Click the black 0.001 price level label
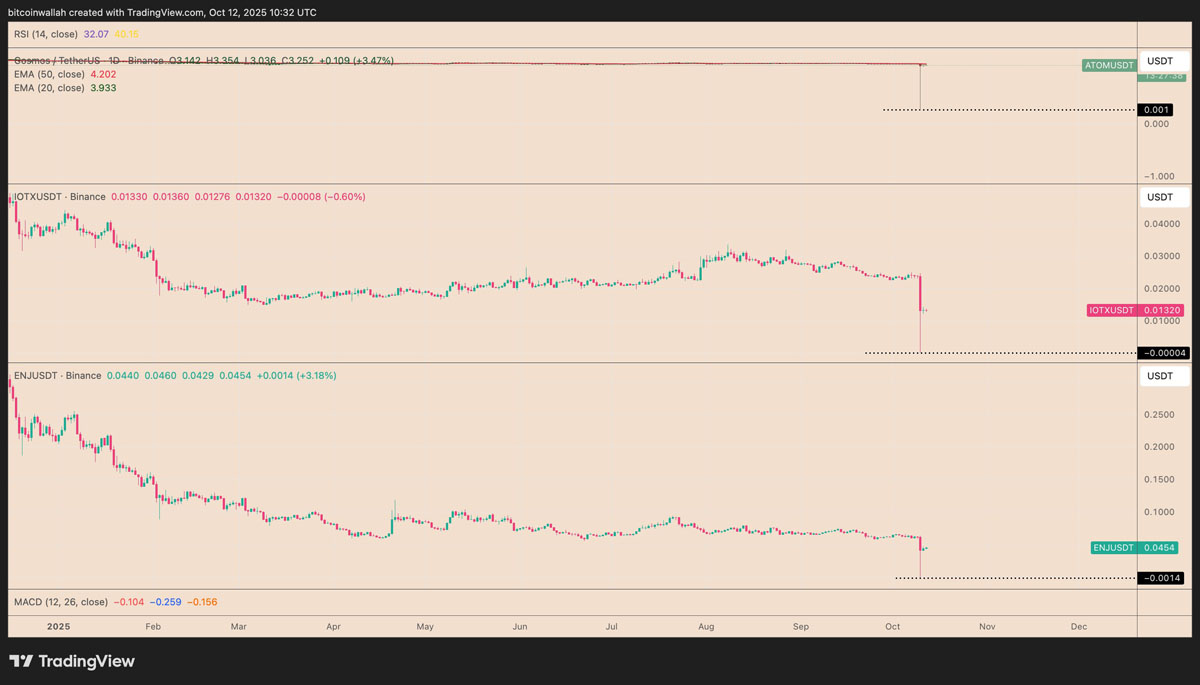Screen dimensions: 1200x685 (x=1155, y=109)
